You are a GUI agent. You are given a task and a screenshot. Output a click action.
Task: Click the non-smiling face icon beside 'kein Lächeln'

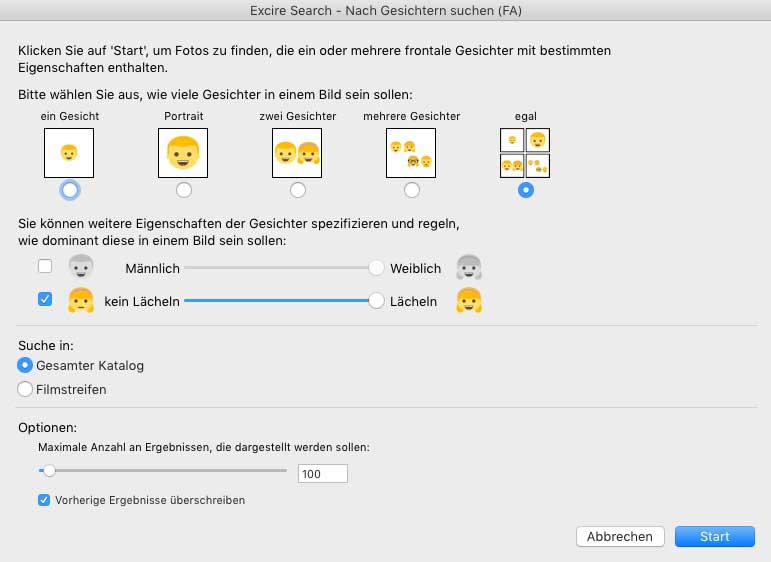pos(80,300)
